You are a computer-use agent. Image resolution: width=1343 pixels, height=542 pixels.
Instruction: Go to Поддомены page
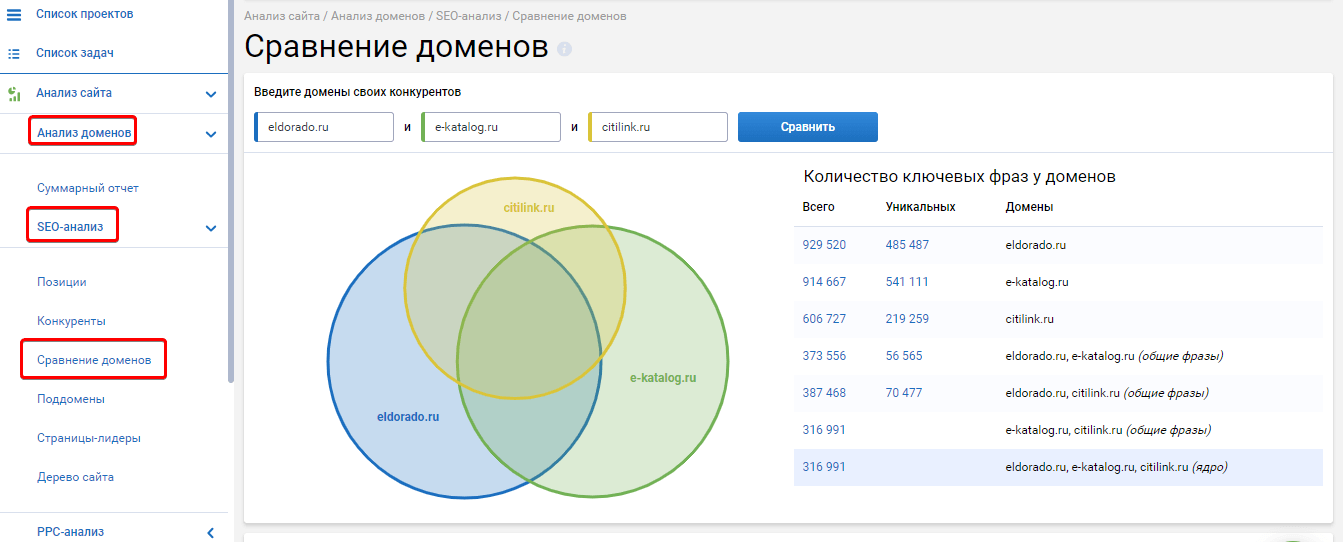tap(71, 399)
